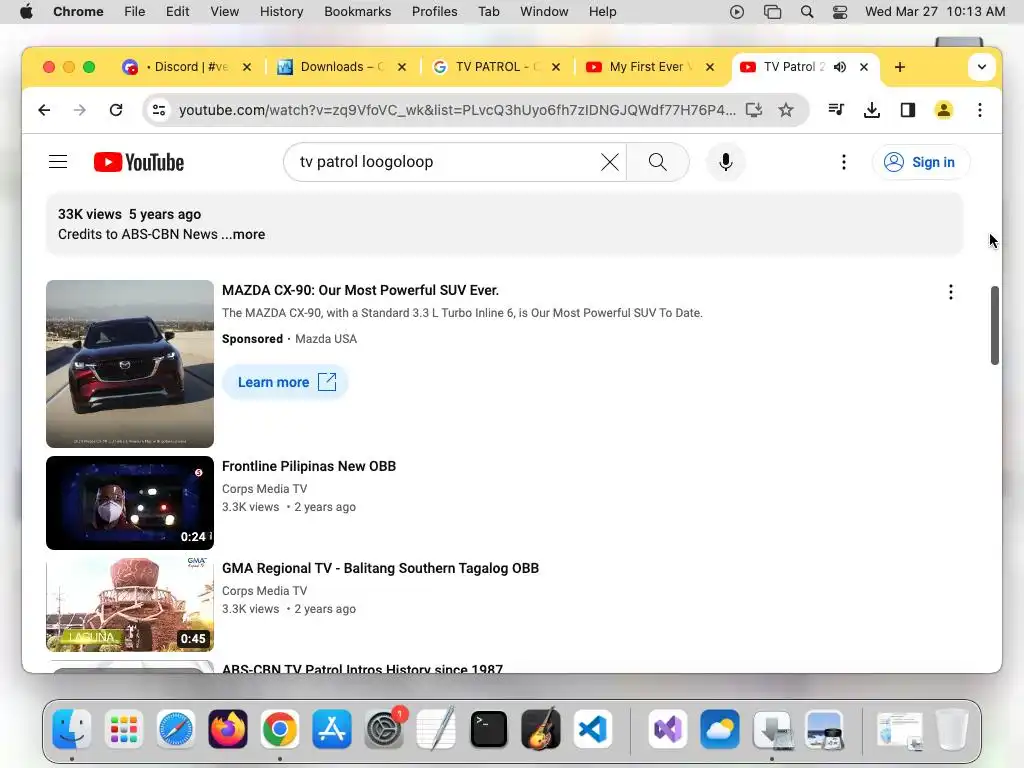The height and width of the screenshot is (768, 1024).
Task: Open Launchpad from the Dock
Action: [123, 729]
